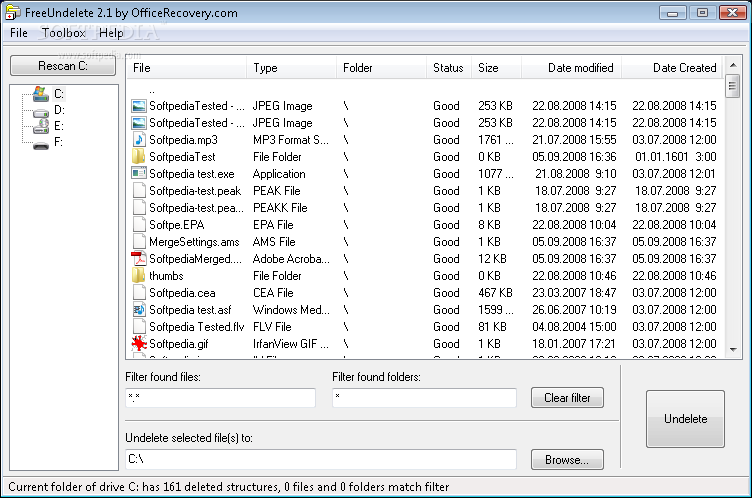Click the Softpedia Tested.flv file icon

pyautogui.click(x=139, y=327)
